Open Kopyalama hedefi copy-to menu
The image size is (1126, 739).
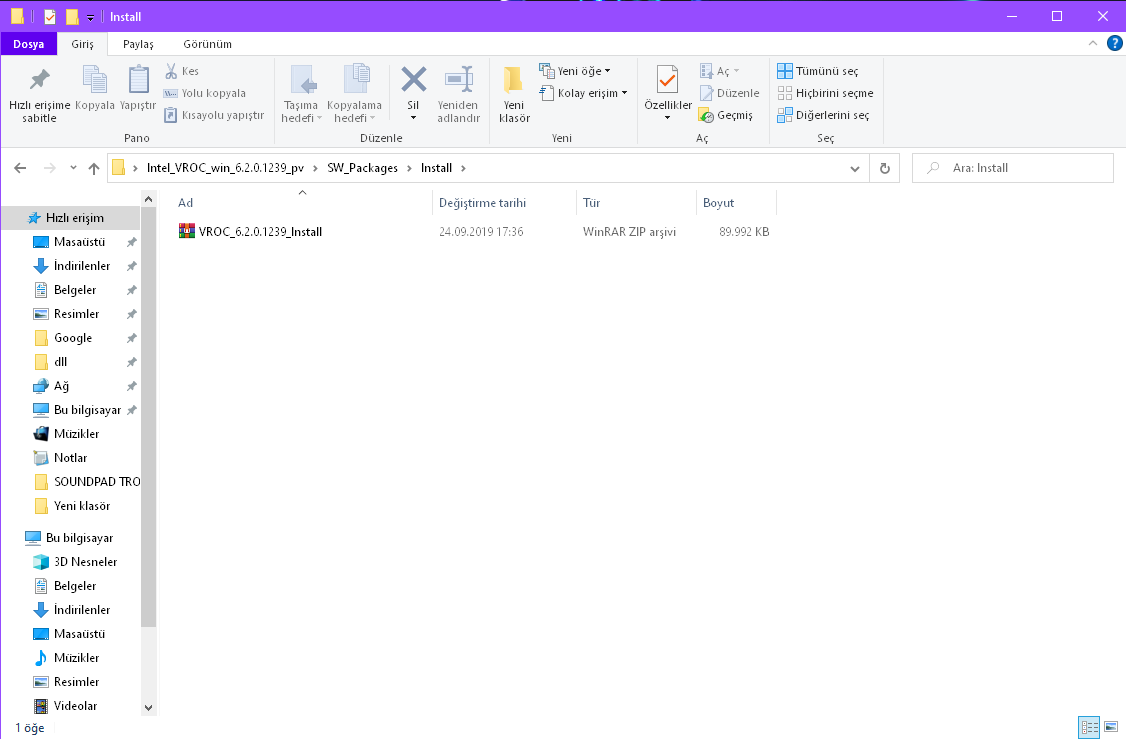355,94
